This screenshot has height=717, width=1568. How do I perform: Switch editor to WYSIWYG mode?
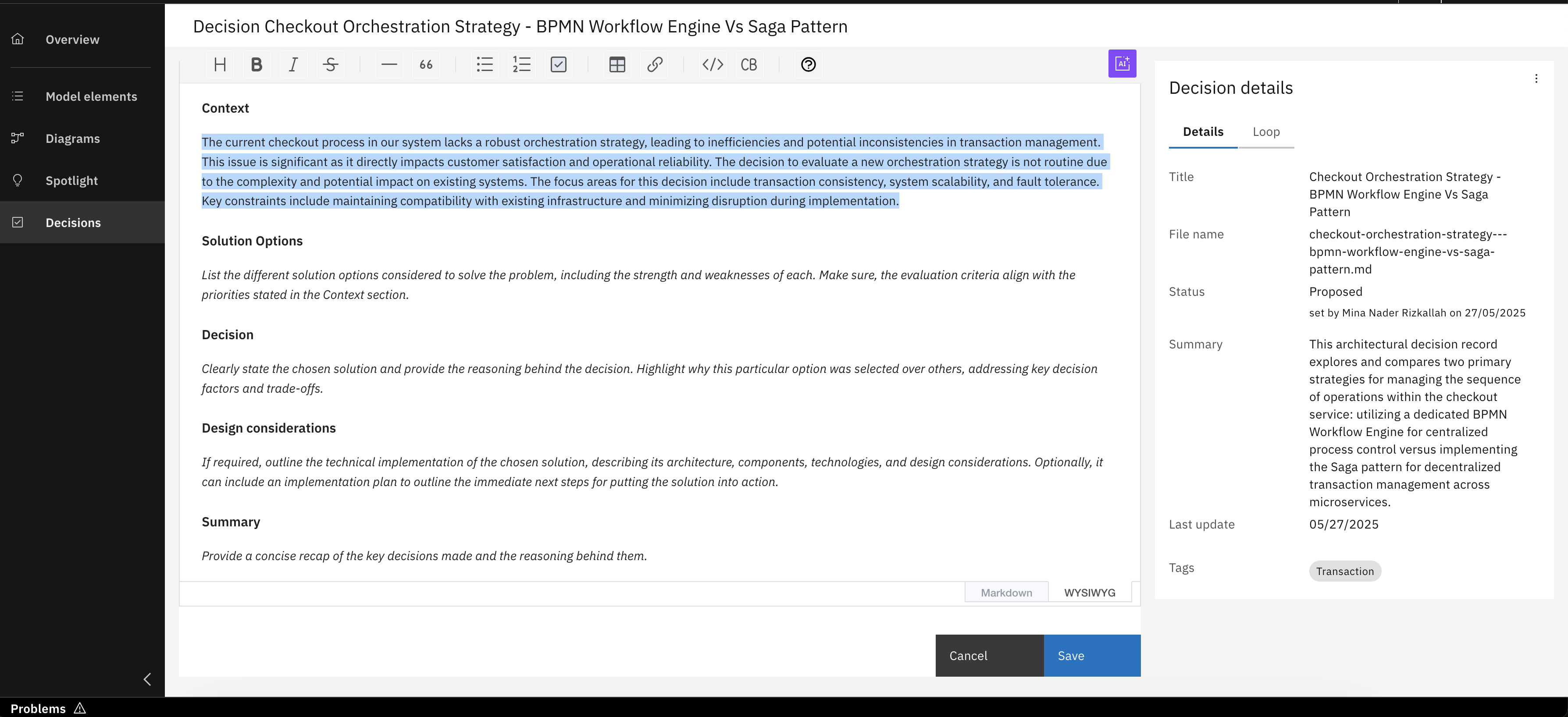pyautogui.click(x=1089, y=593)
